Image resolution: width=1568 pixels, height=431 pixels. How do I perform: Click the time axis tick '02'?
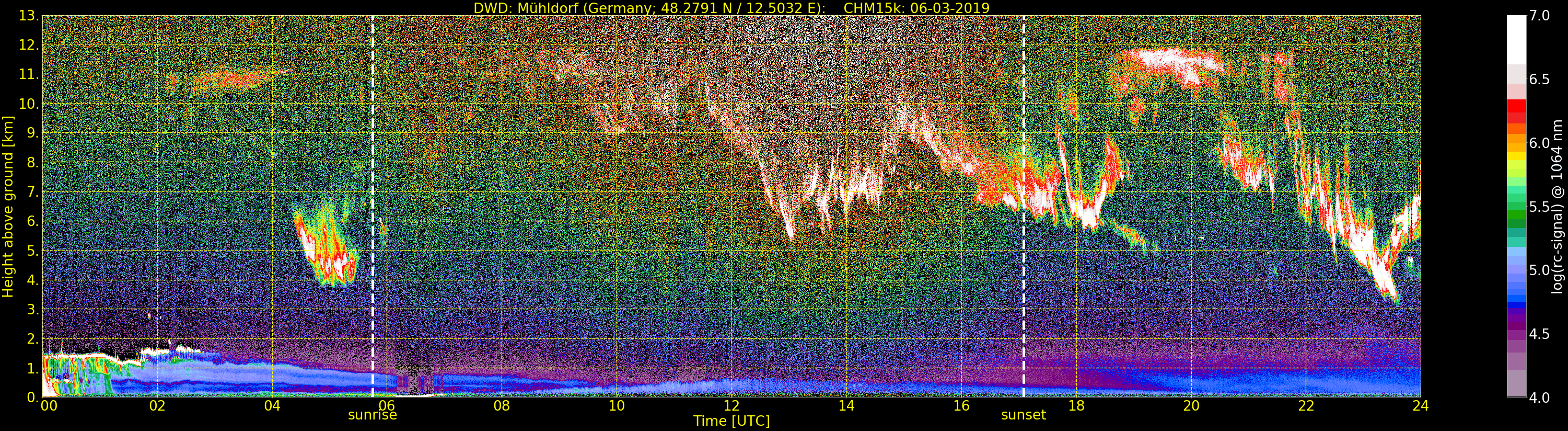point(157,405)
